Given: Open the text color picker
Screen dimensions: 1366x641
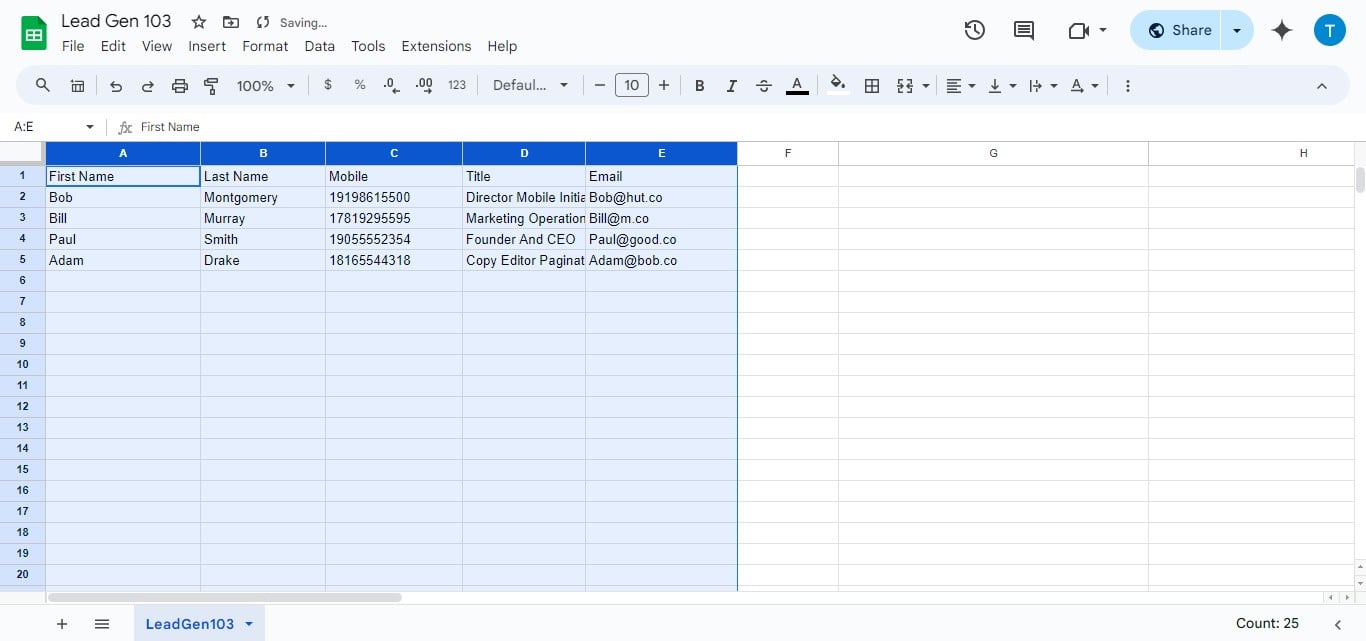Looking at the screenshot, I should [x=797, y=85].
